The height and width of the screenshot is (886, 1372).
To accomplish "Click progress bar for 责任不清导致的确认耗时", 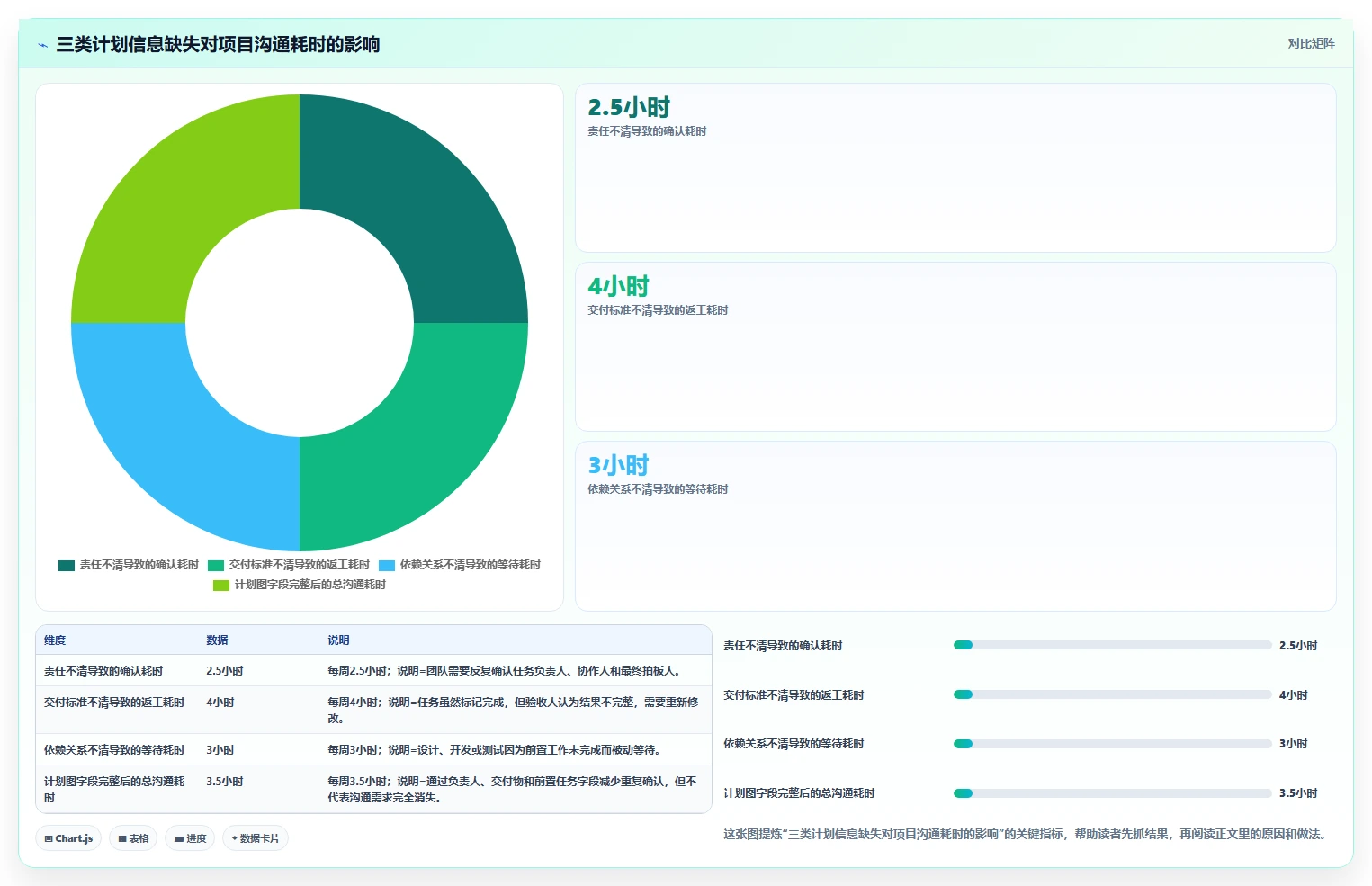I will (x=1112, y=645).
